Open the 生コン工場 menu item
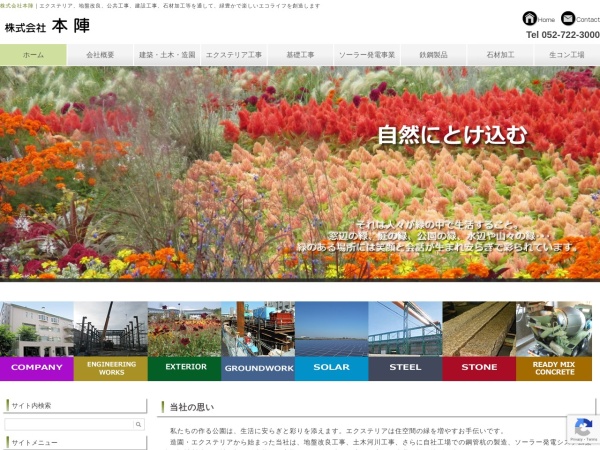This screenshot has height=450, width=600. tap(567, 55)
